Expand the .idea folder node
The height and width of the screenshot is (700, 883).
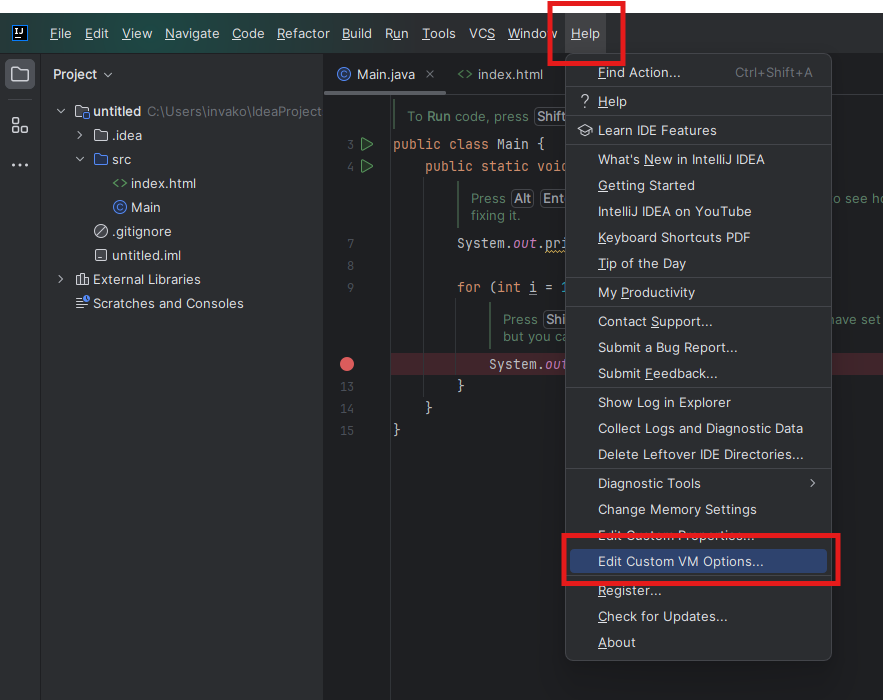click(79, 135)
